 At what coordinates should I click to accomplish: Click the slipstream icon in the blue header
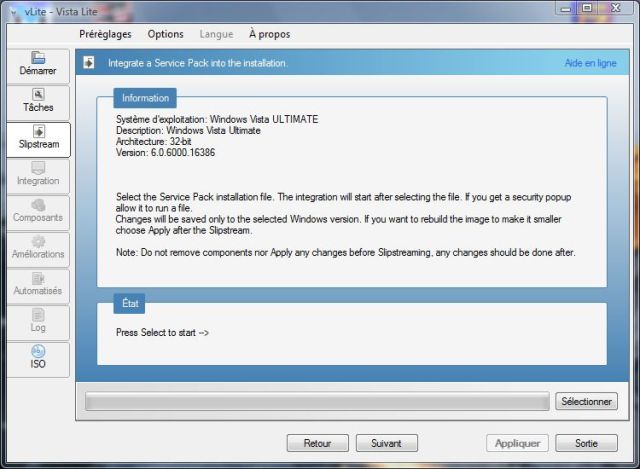click(89, 63)
